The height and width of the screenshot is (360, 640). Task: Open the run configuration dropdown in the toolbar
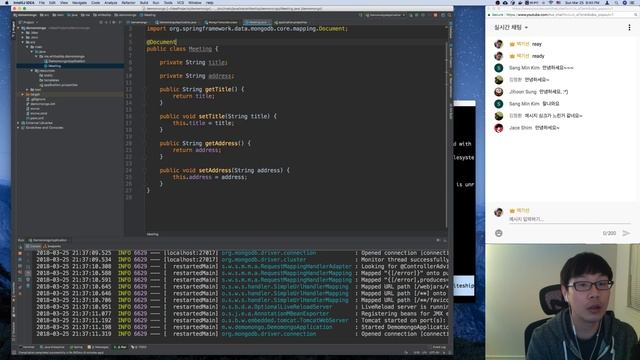[386, 15]
